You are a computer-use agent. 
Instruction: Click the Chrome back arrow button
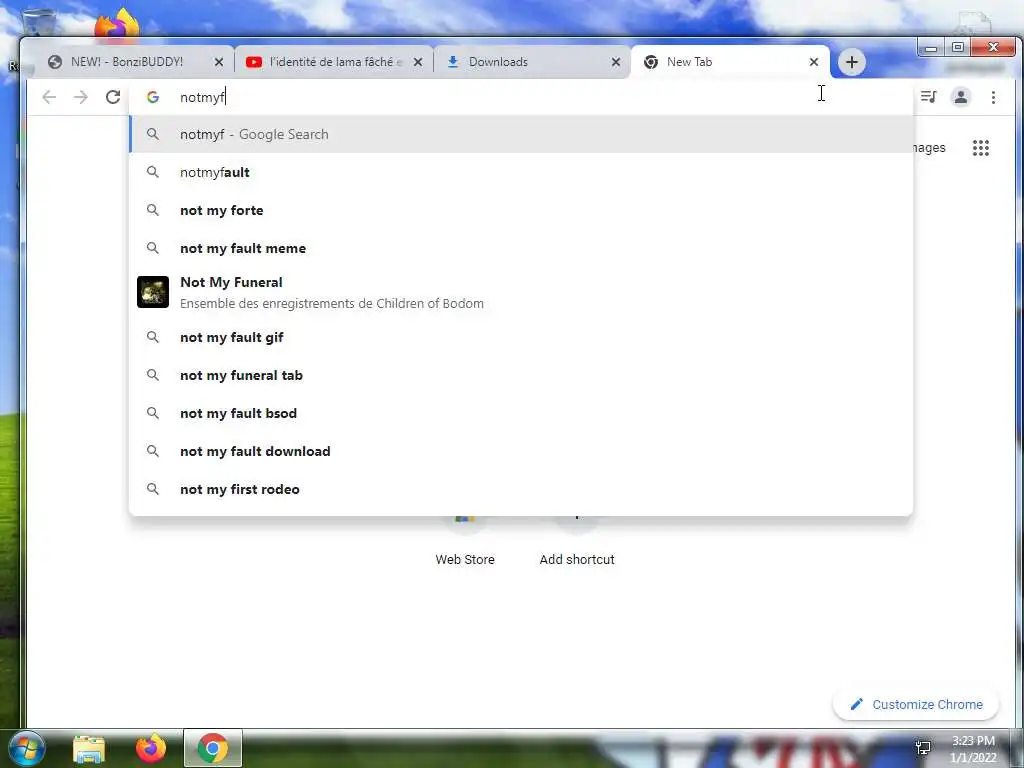point(49,97)
